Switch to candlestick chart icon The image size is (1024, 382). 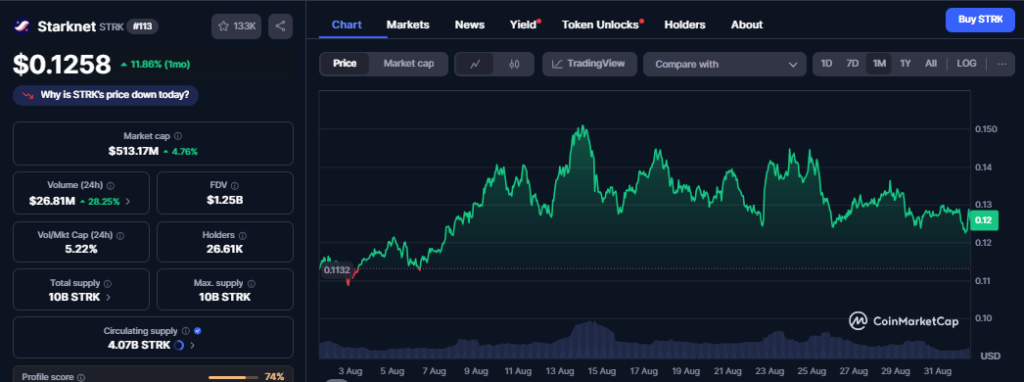pyautogui.click(x=514, y=64)
